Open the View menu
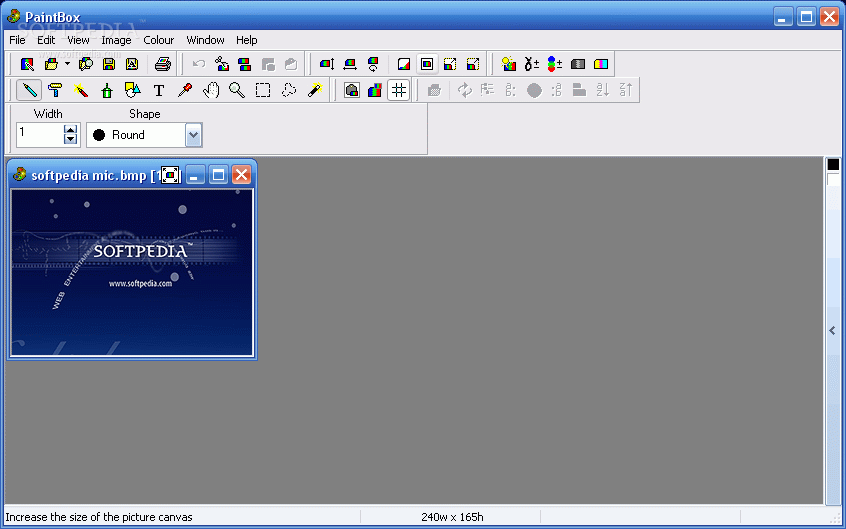 78,40
